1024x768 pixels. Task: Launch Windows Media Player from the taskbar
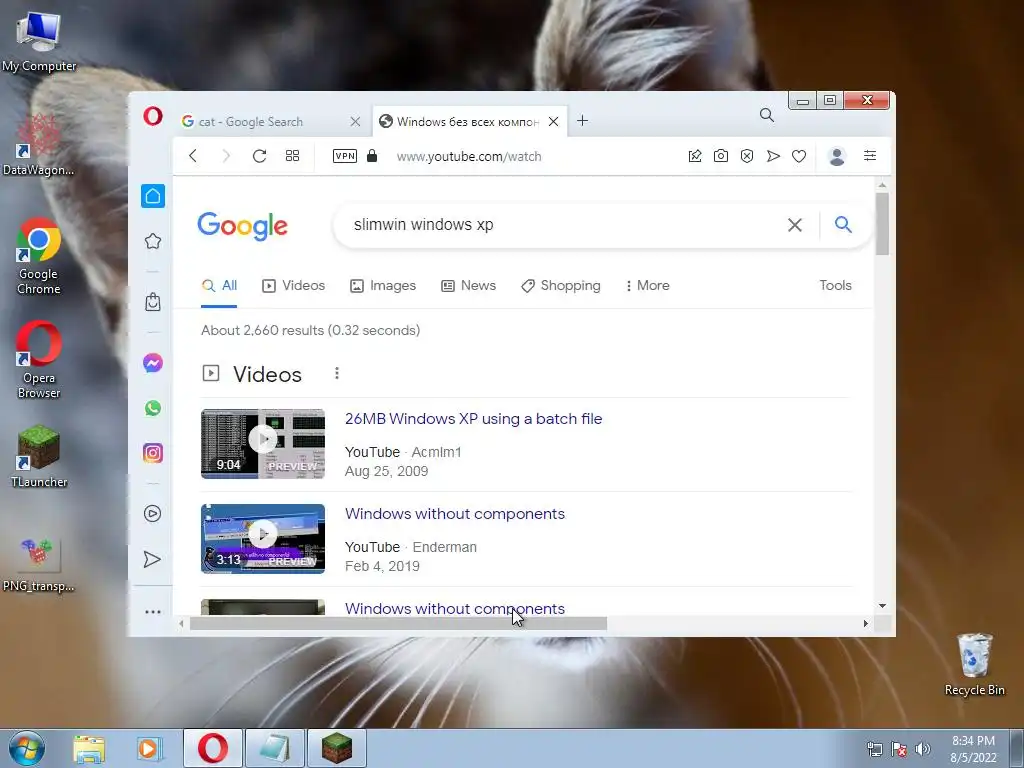coord(149,749)
